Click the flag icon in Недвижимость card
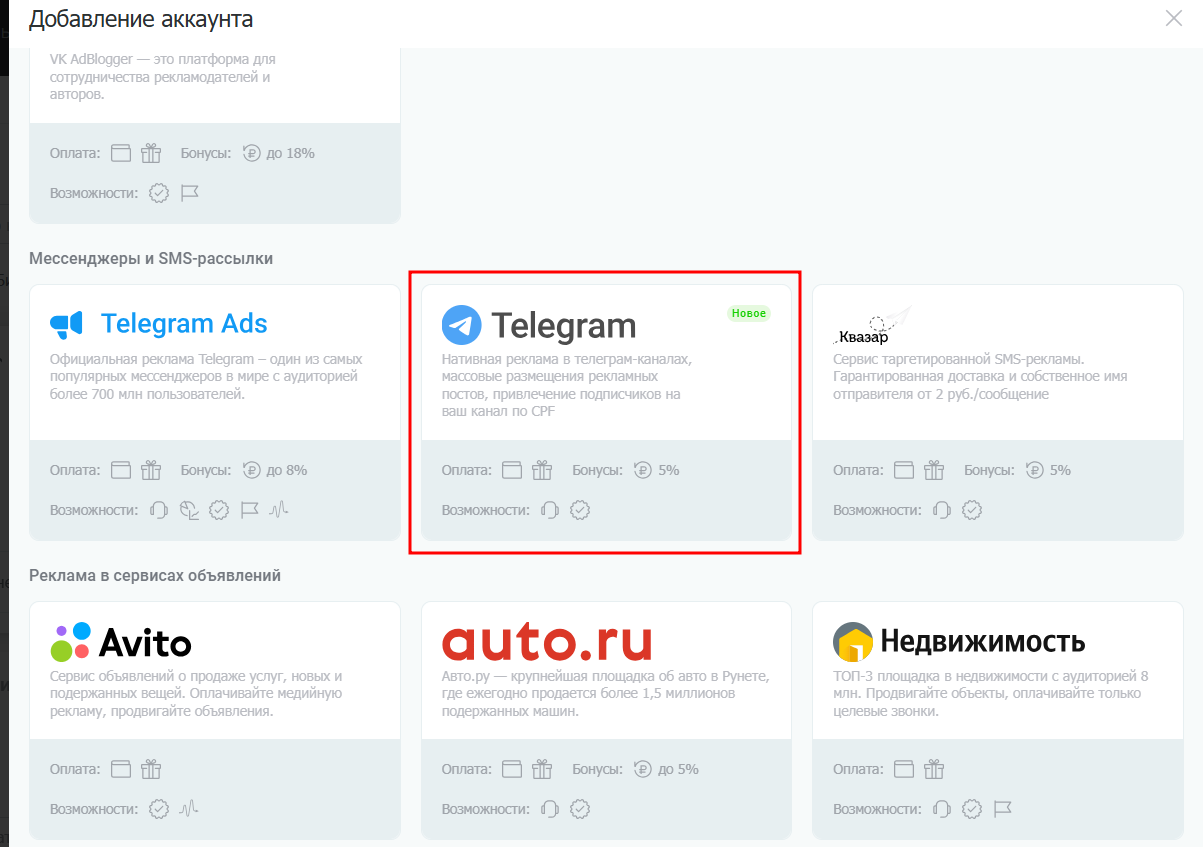The image size is (1203, 847). (x=1003, y=808)
